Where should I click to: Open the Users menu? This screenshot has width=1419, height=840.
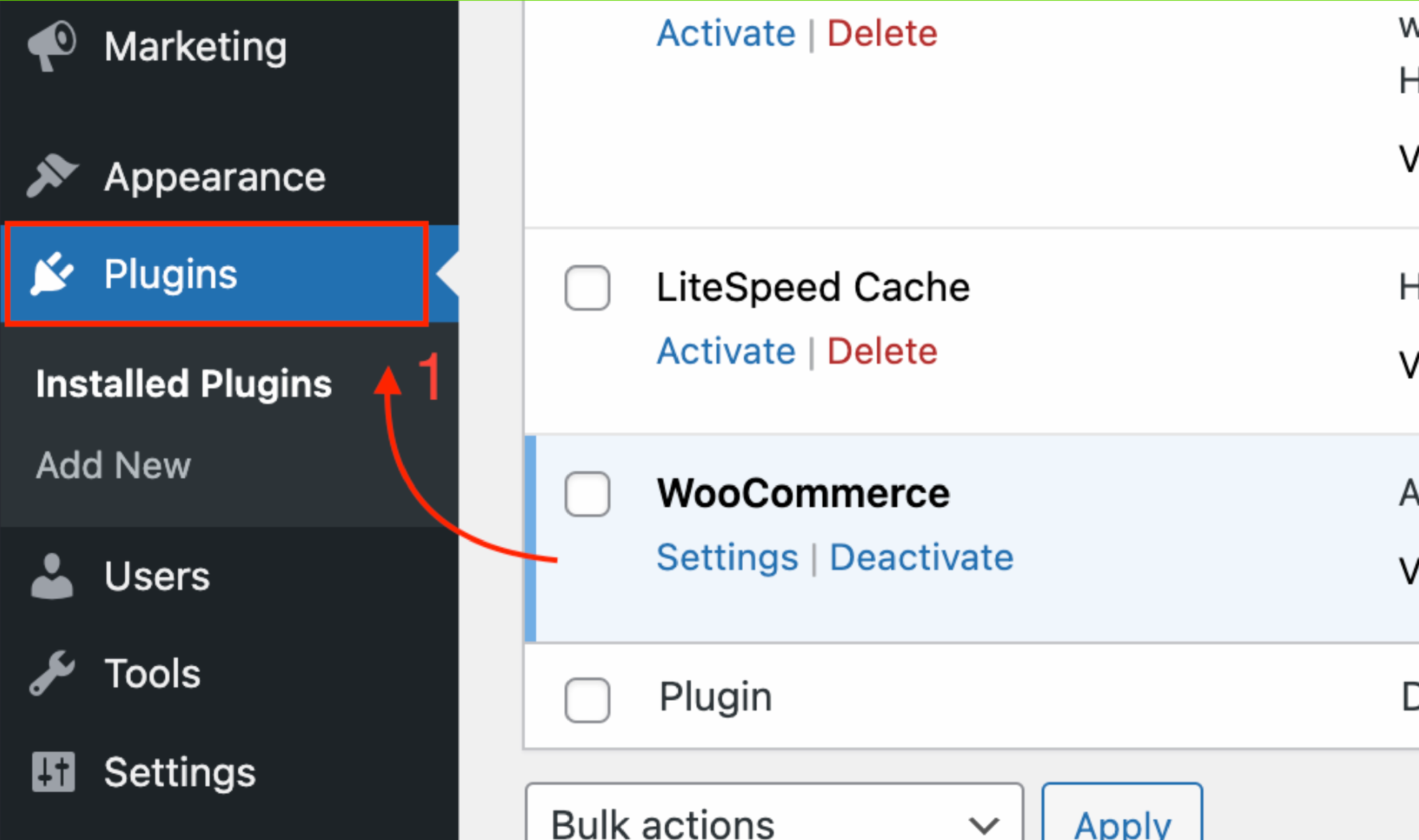tap(157, 576)
